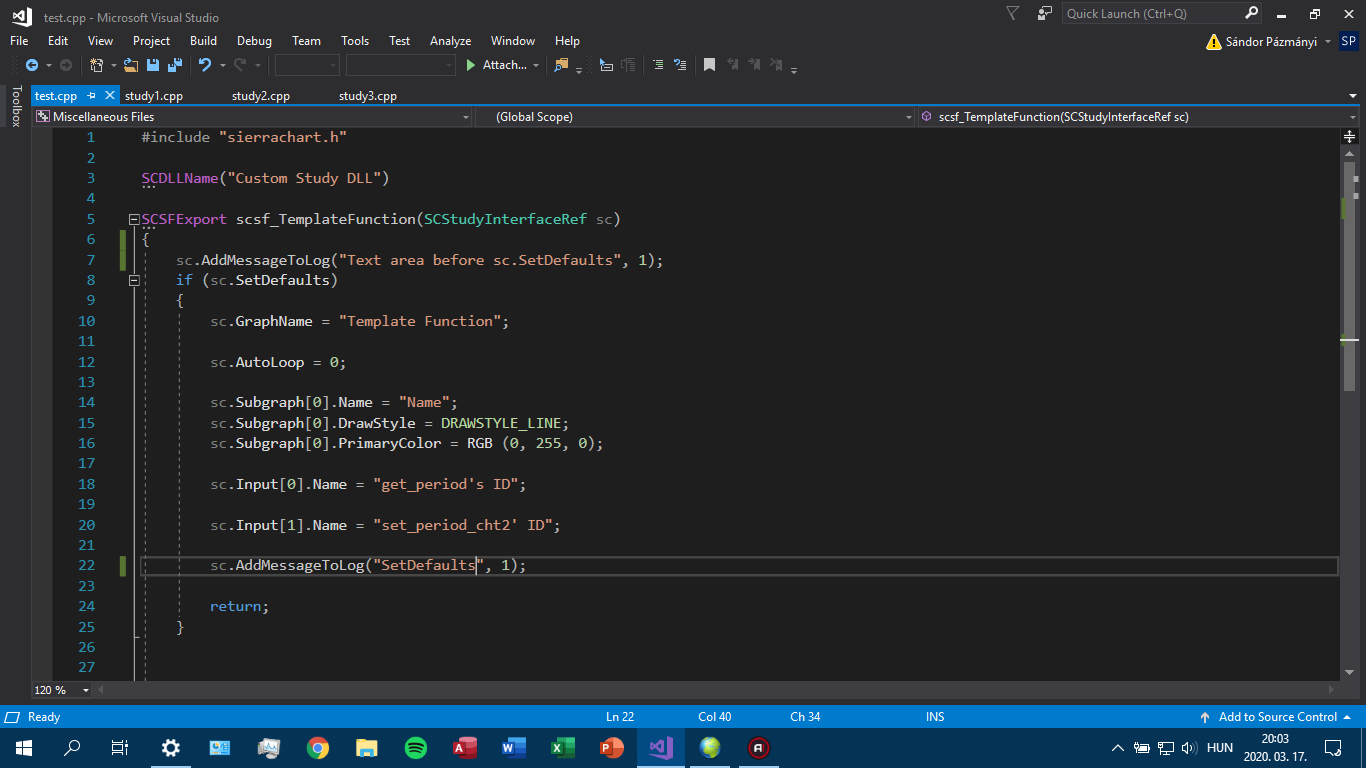The width and height of the screenshot is (1366, 768).
Task: Toggle the pin on test.cpp tab
Action: (91, 96)
